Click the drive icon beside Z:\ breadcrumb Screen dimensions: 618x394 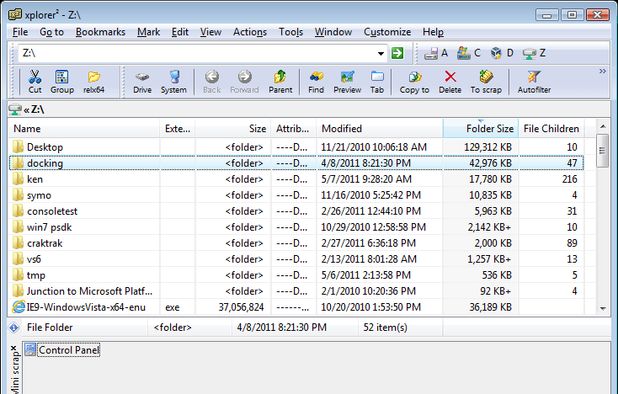click(15, 110)
